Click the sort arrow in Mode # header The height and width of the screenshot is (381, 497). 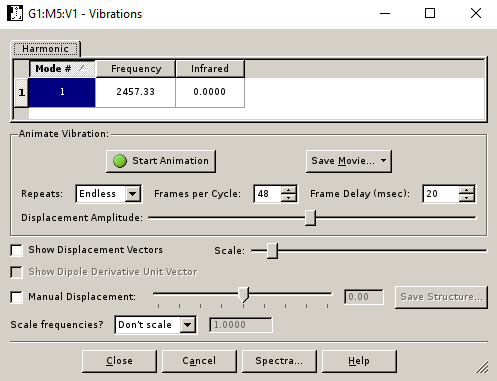point(82,68)
